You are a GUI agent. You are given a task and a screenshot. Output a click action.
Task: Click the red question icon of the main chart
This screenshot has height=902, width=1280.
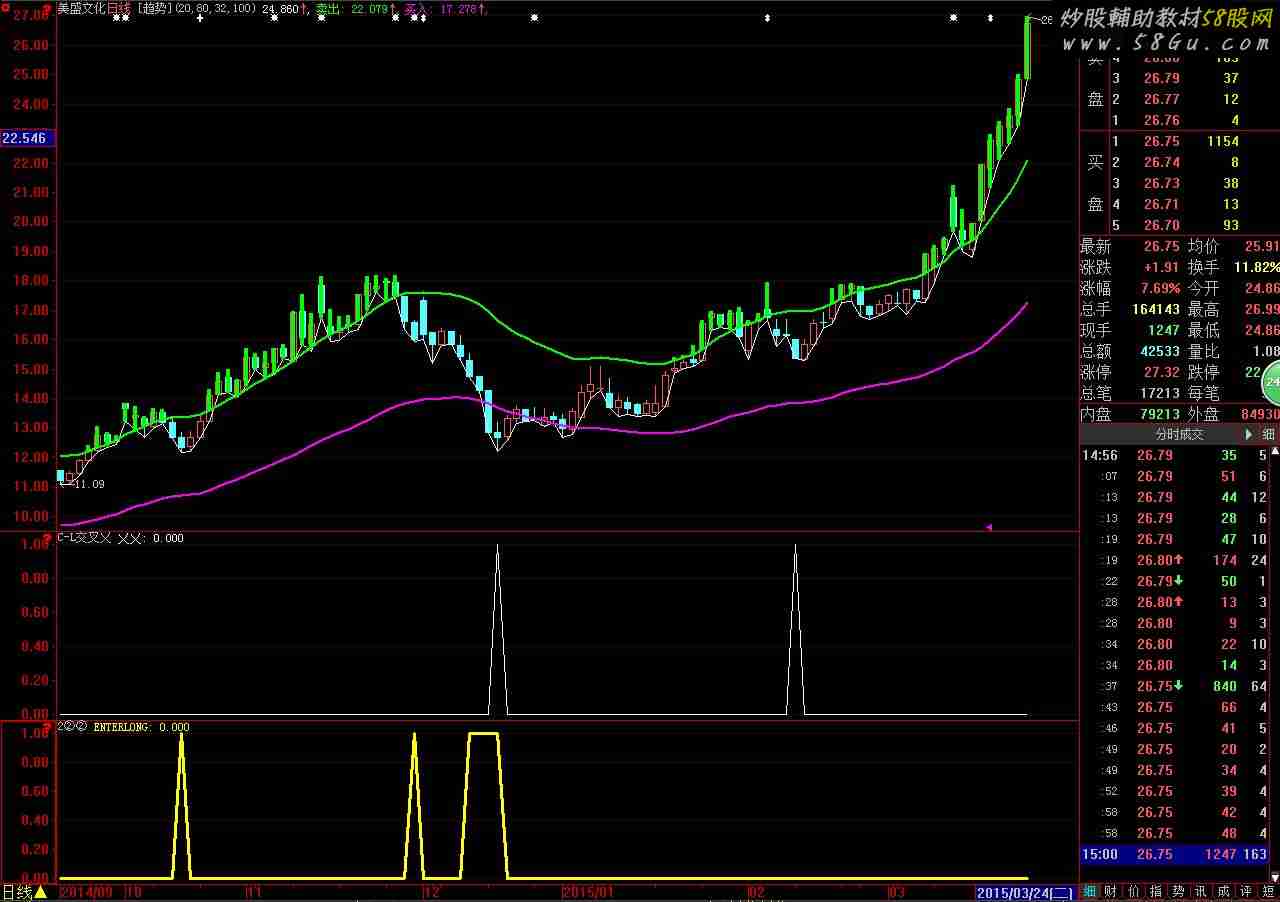coord(46,7)
